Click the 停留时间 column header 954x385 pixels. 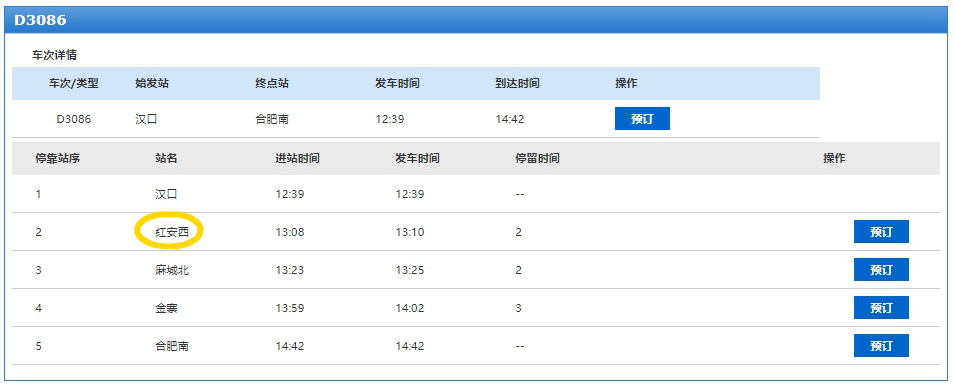(537, 159)
